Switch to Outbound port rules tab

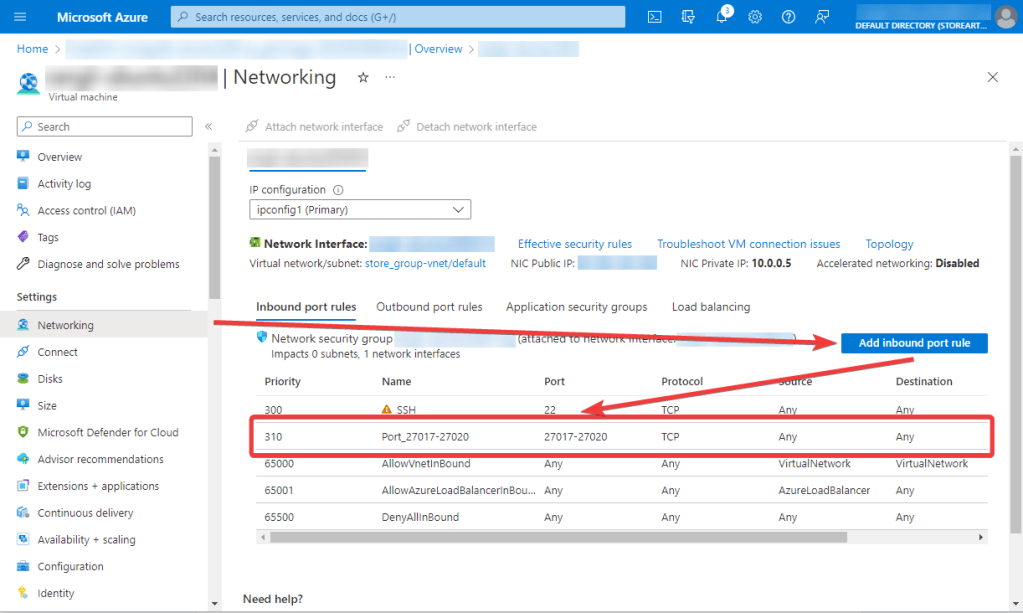pos(429,307)
